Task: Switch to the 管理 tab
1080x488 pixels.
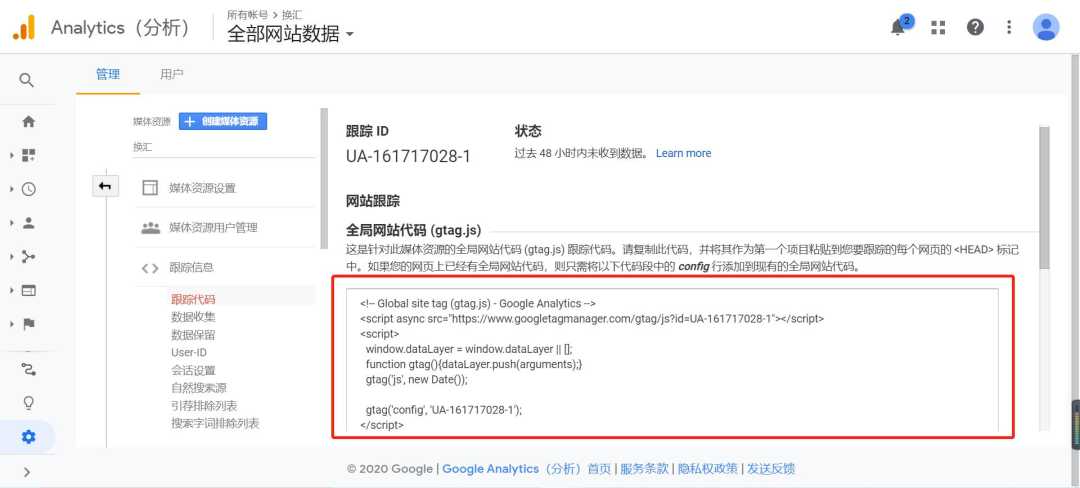Action: click(108, 74)
